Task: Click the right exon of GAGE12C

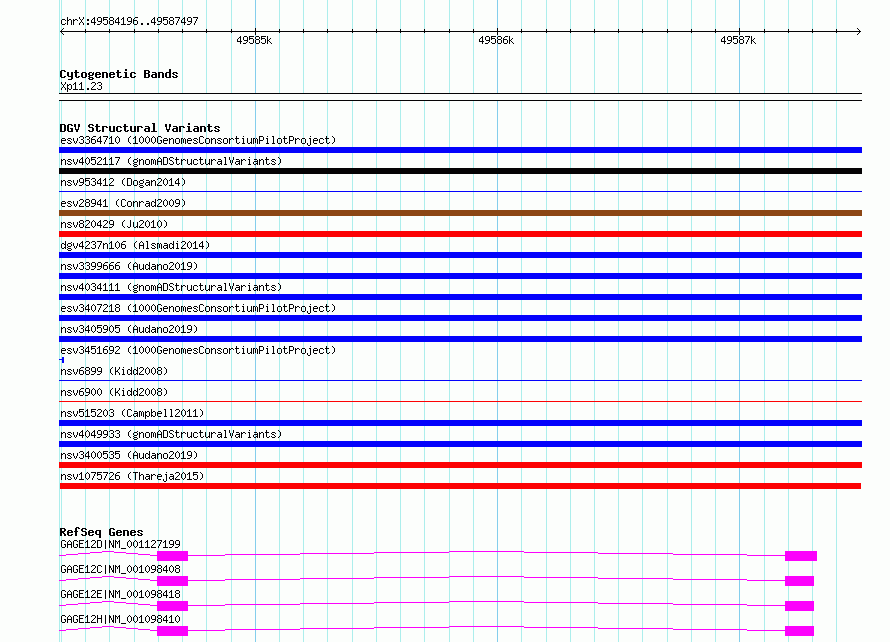Action: point(799,581)
